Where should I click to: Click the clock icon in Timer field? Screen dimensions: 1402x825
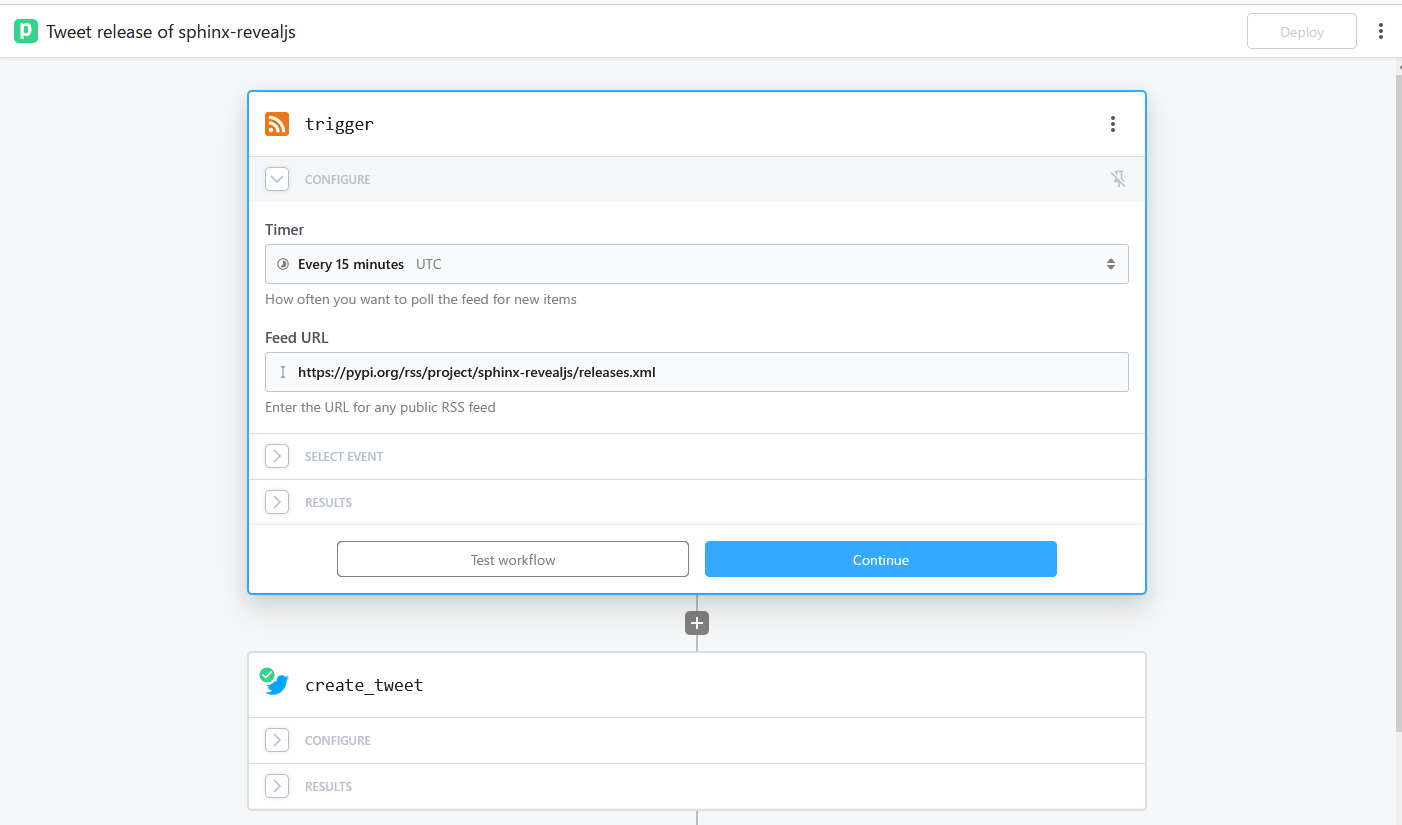pyautogui.click(x=283, y=265)
